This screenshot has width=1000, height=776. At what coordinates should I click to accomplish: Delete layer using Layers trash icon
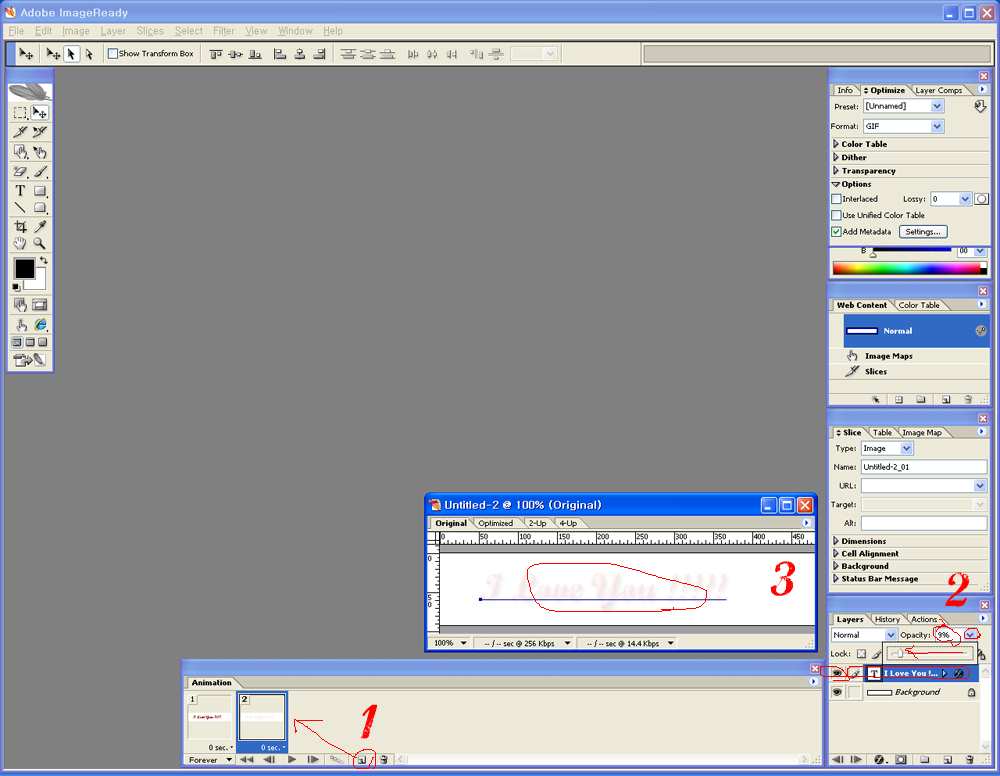[969, 759]
